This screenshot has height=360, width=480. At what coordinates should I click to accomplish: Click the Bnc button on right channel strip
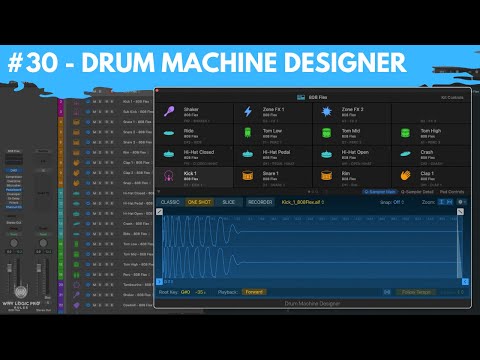48,297
